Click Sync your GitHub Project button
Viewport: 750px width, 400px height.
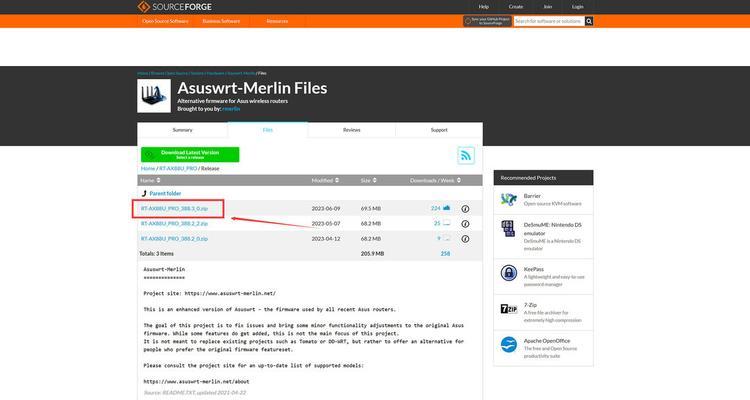487,21
